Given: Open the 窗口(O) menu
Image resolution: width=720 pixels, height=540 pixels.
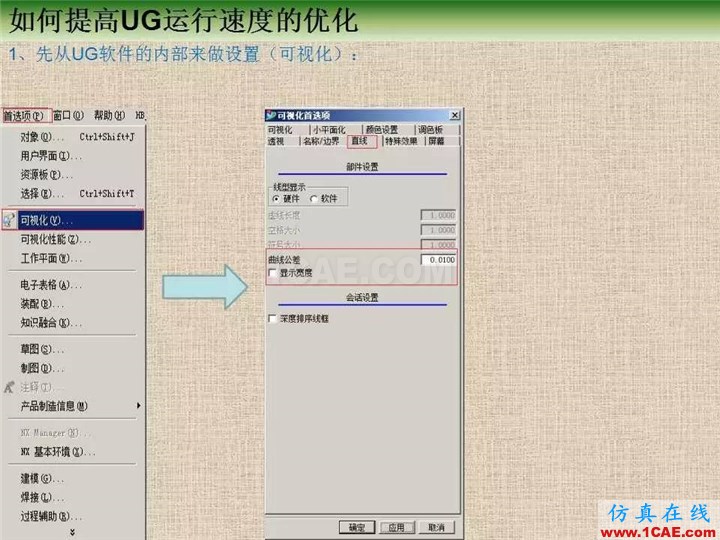Looking at the screenshot, I should coord(68,115).
